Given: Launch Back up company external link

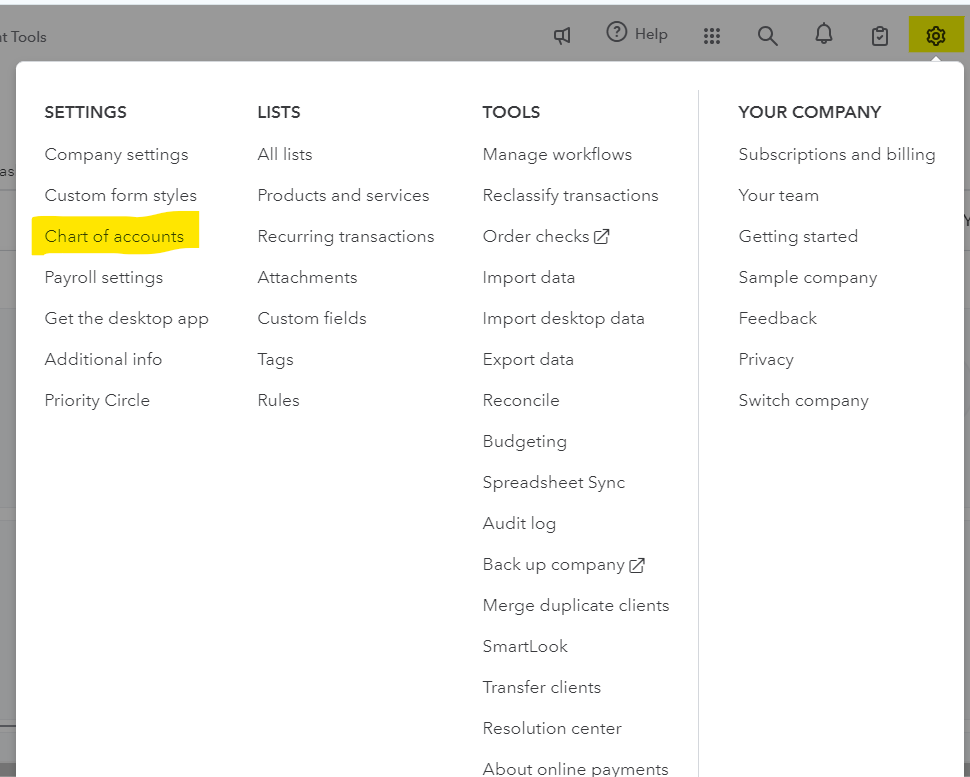Looking at the screenshot, I should coord(563,565).
